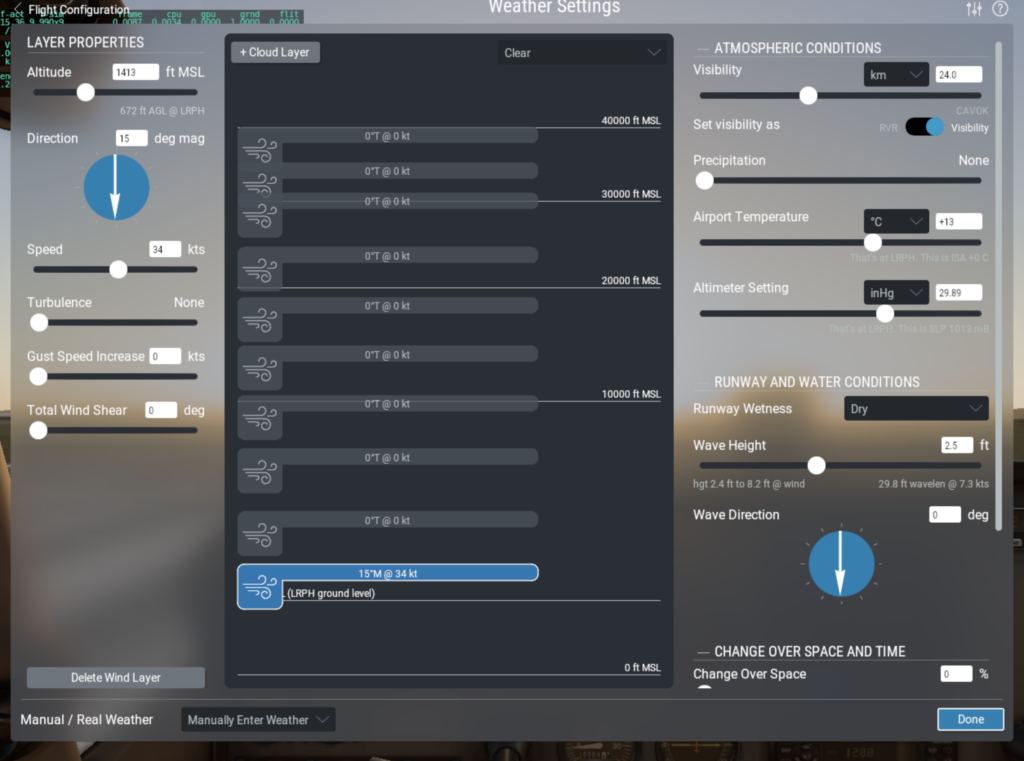Click the filter sliders icon top right
Image resolution: width=1024 pixels, height=761 pixels.
pos(972,8)
